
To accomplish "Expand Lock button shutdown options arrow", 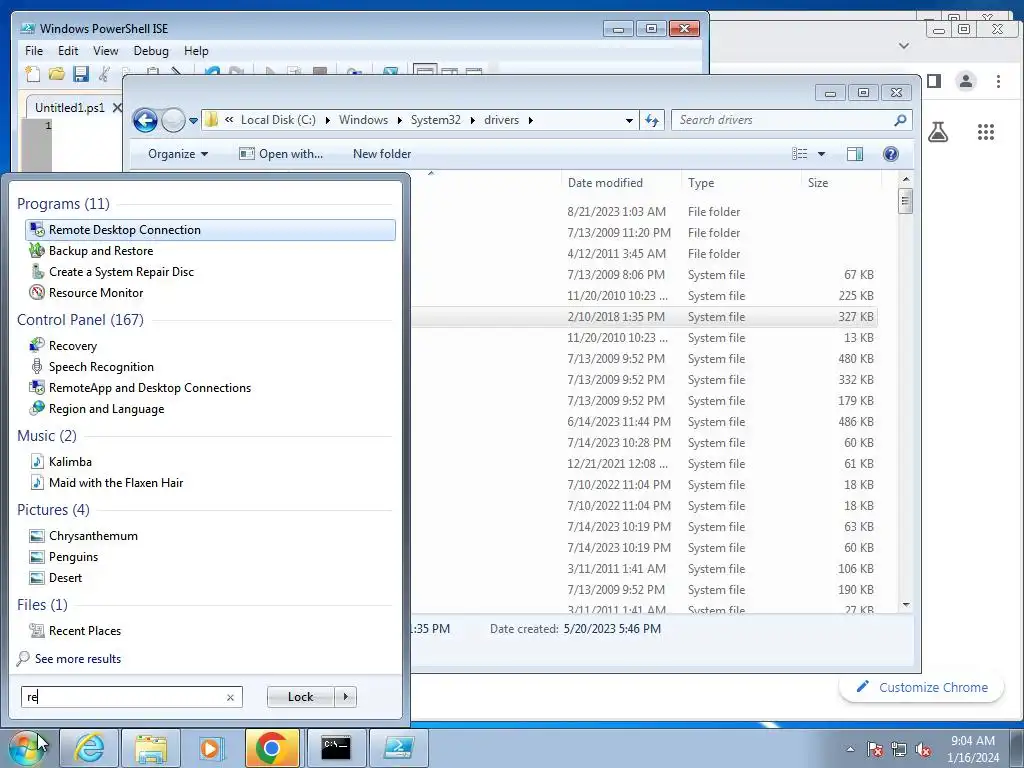I will click(345, 697).
